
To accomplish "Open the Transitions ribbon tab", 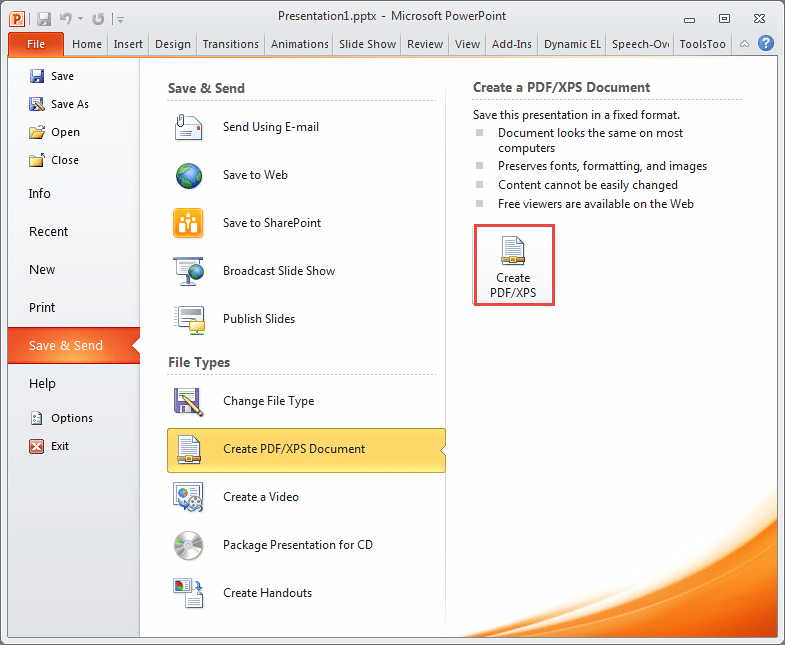I will pyautogui.click(x=231, y=44).
